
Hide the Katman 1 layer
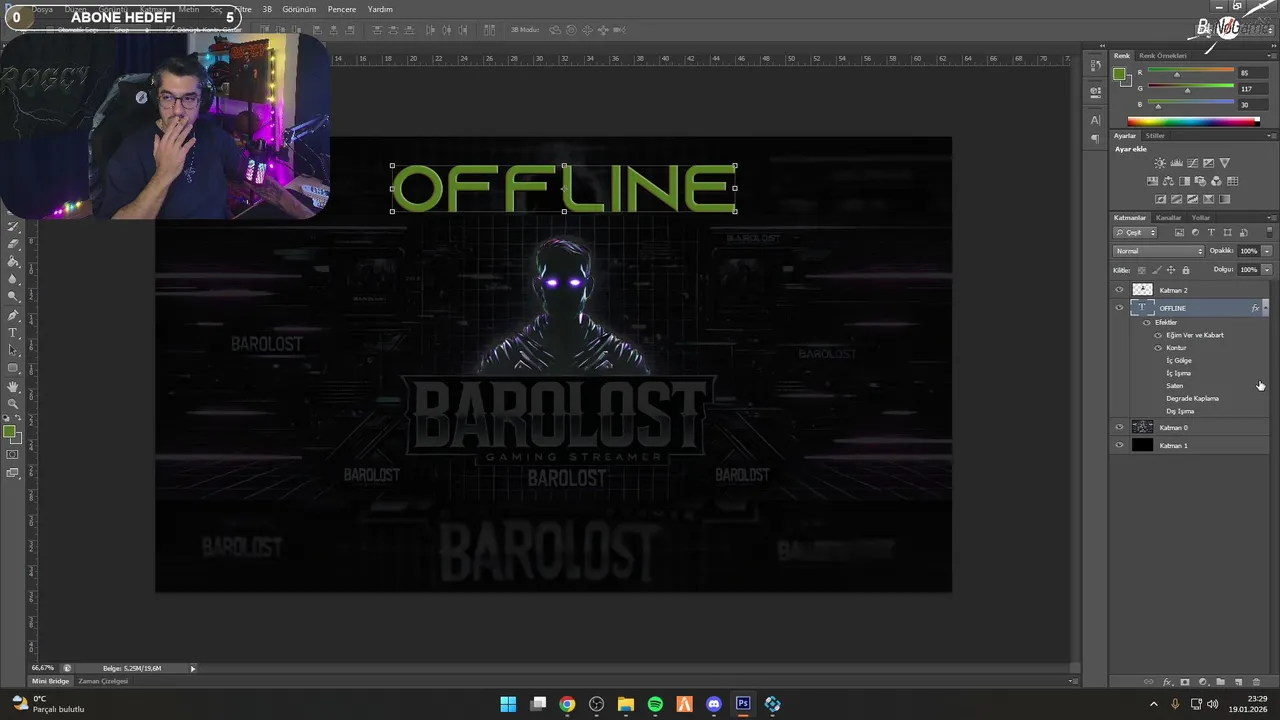1119,445
